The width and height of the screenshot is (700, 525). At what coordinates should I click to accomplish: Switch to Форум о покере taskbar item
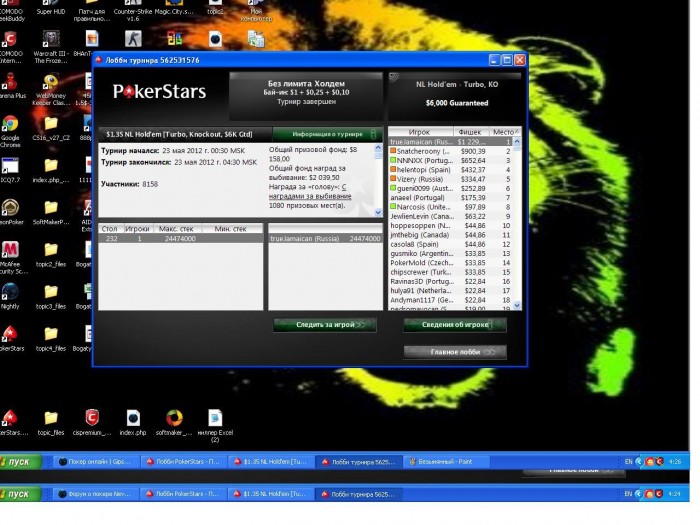(96, 494)
